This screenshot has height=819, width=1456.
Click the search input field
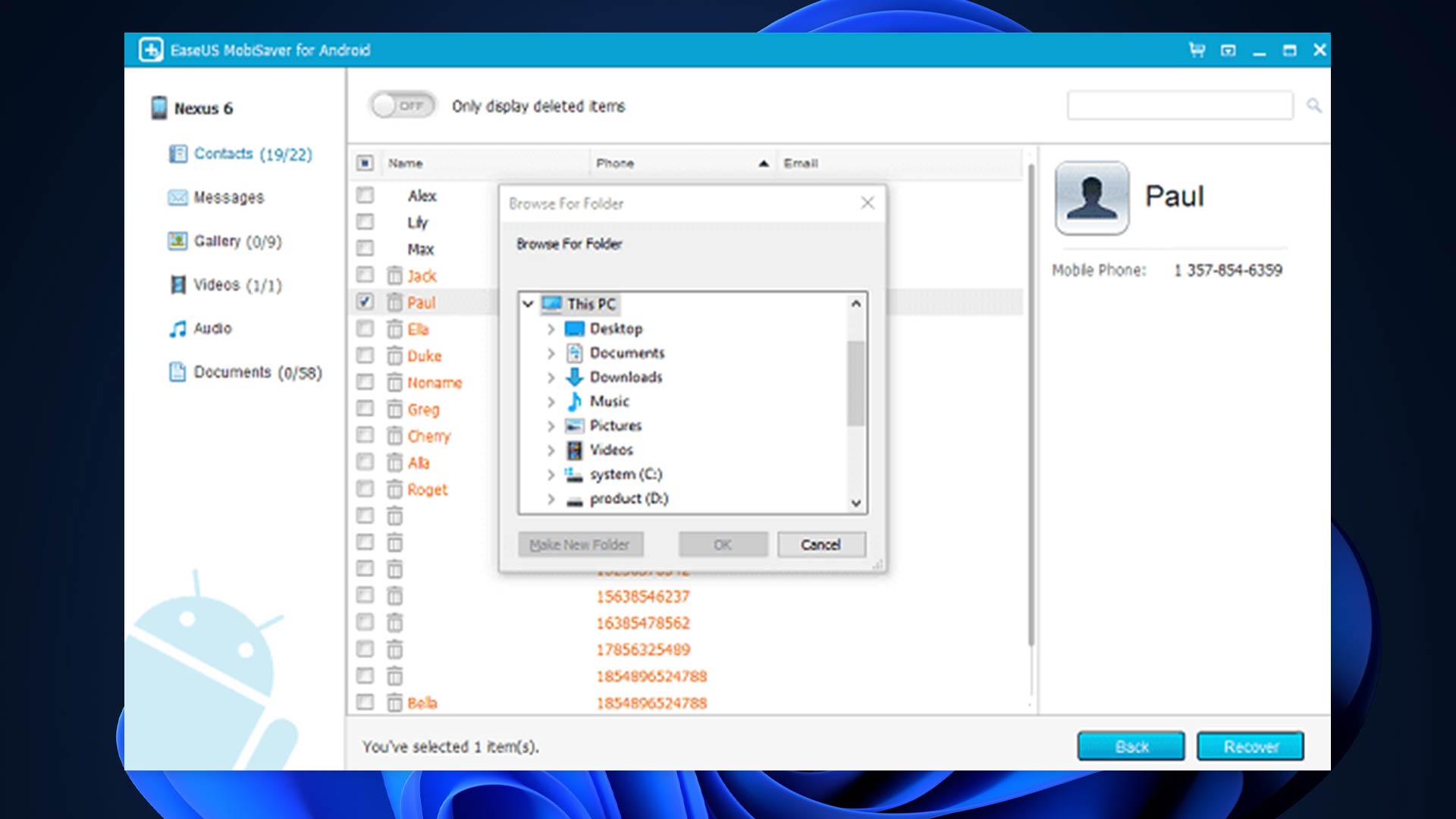[x=1179, y=105]
